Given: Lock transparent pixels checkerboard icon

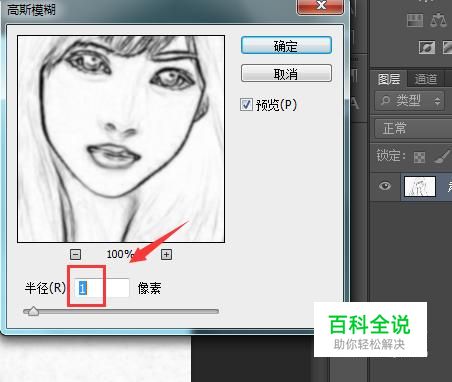Looking at the screenshot, I should (419, 157).
